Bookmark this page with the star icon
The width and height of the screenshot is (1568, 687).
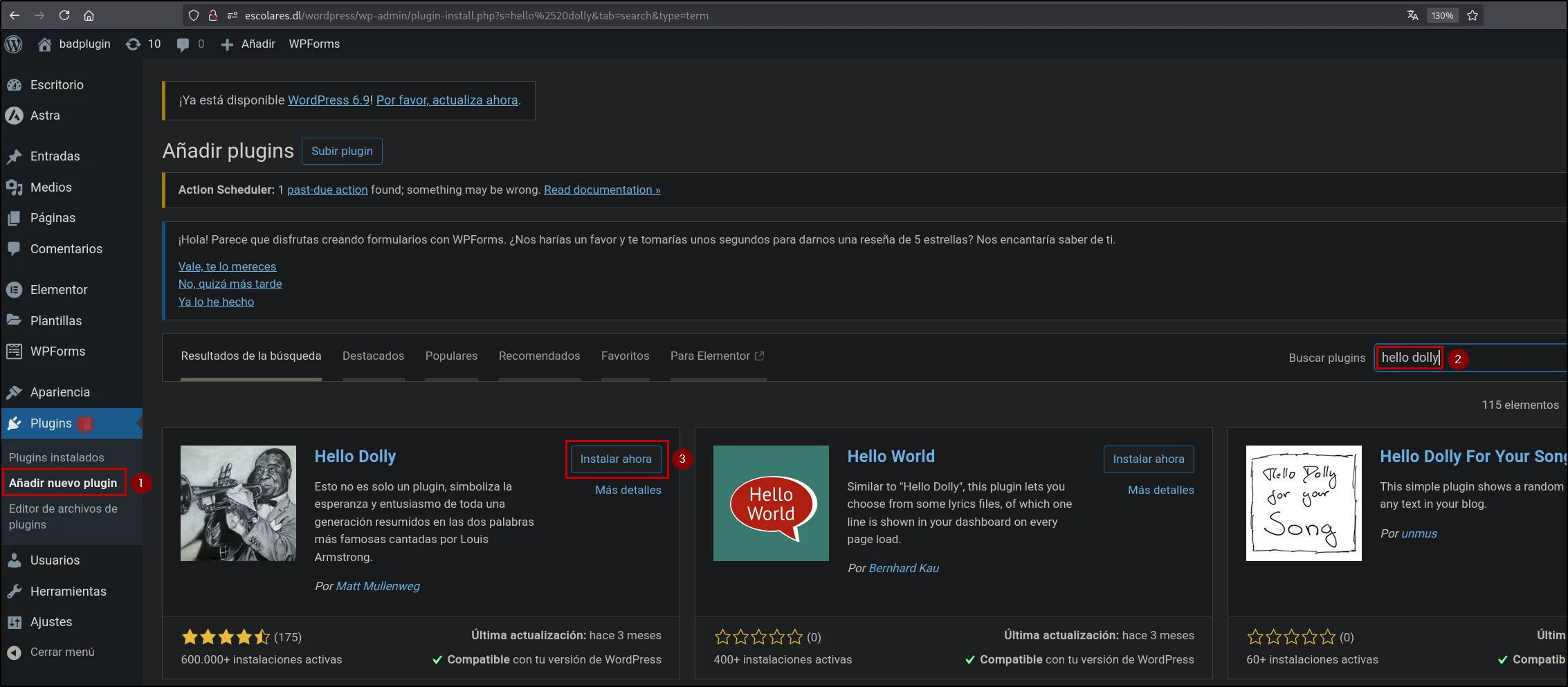[x=1473, y=15]
